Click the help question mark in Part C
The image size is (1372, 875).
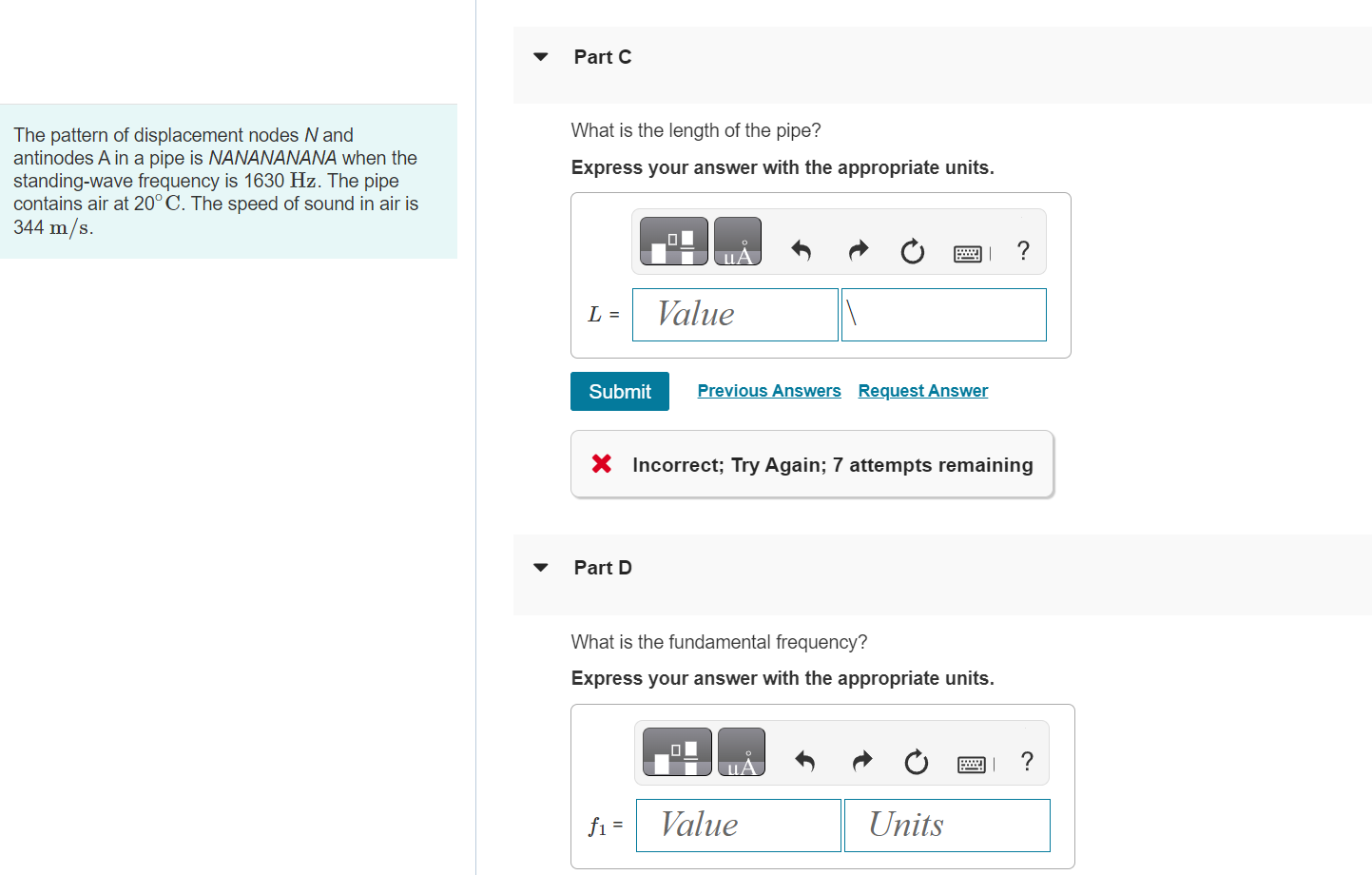click(x=1022, y=251)
